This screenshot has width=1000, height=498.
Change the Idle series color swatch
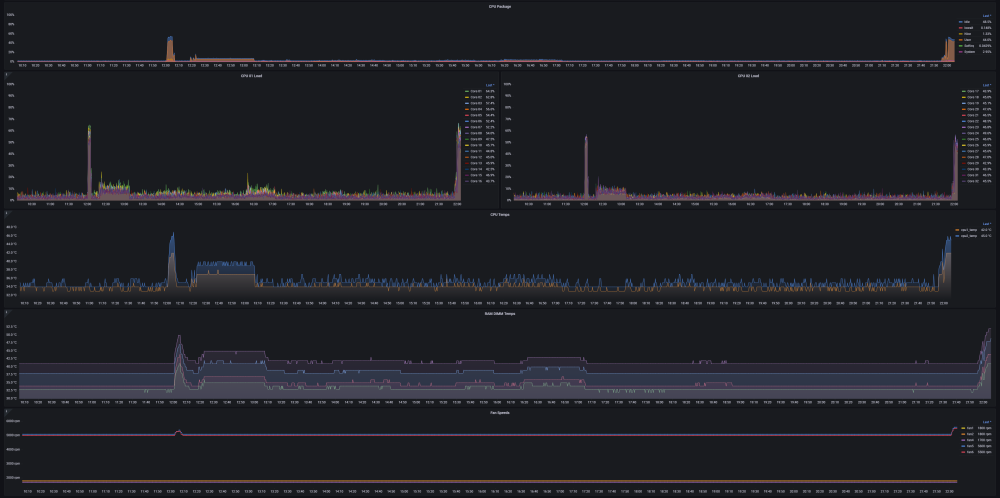tap(960, 22)
